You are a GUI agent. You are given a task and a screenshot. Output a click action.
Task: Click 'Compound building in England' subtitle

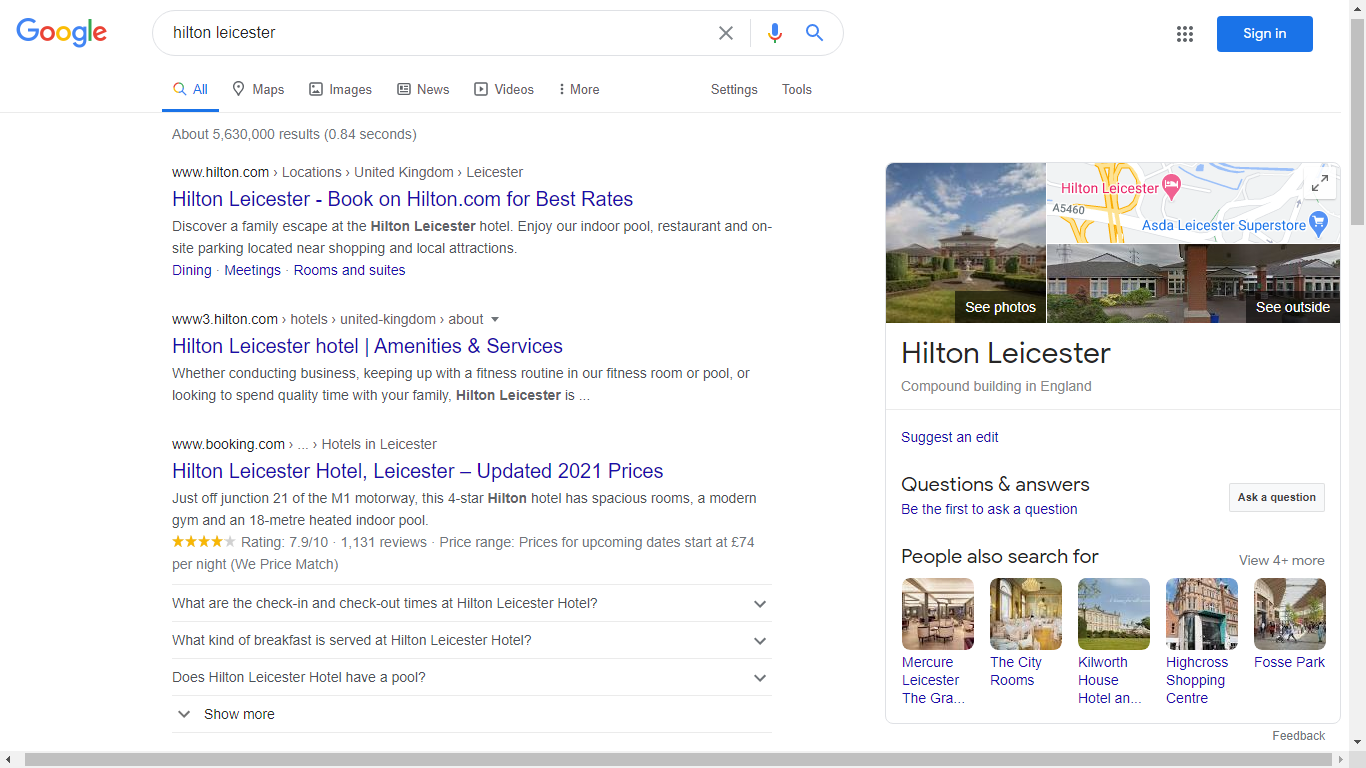[x=996, y=386]
